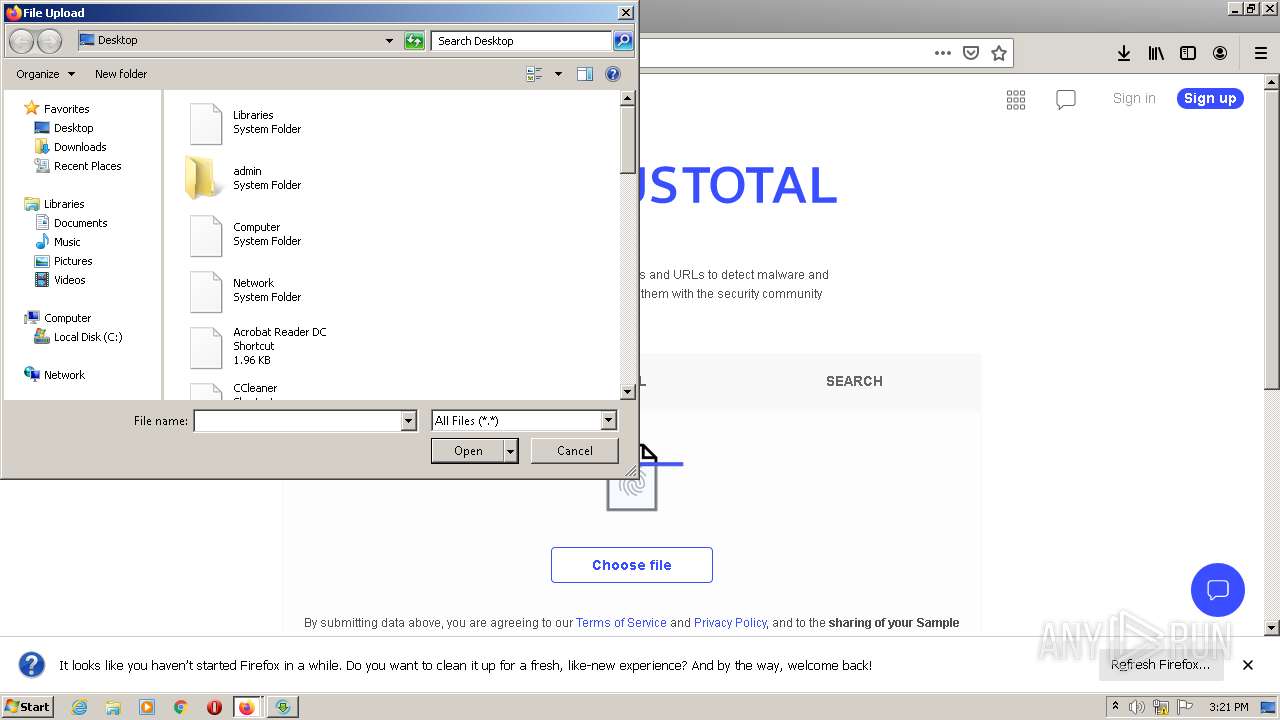Select Recent Places in navigation pane

click(x=87, y=166)
